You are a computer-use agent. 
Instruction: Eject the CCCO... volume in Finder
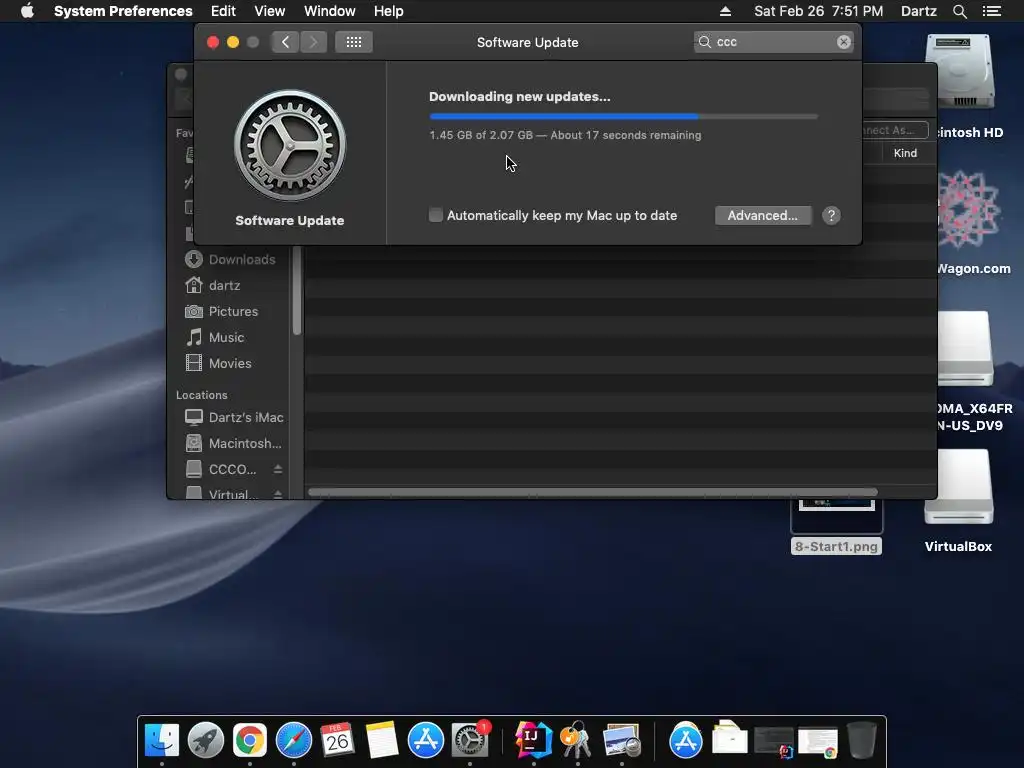pyautogui.click(x=278, y=469)
